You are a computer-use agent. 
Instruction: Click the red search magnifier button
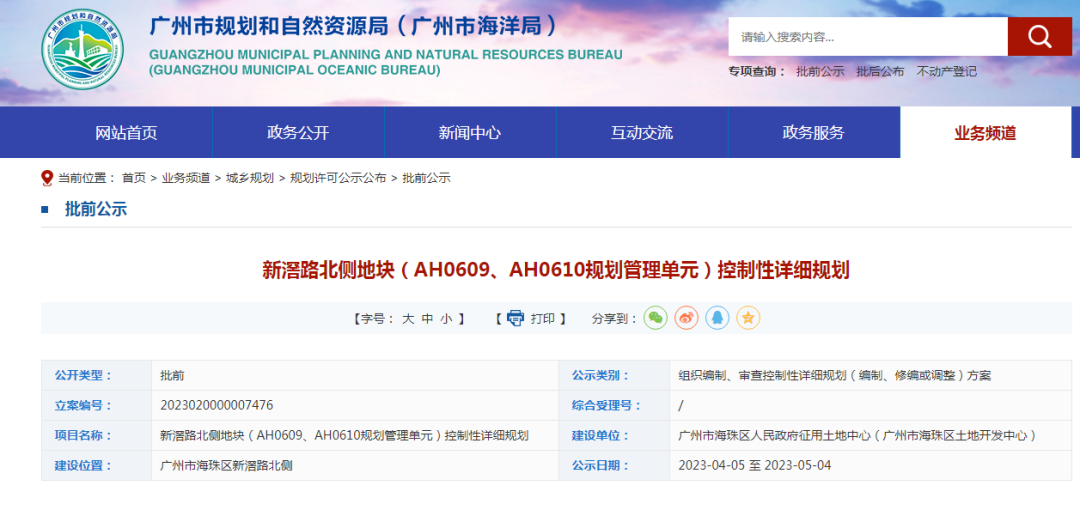[1039, 37]
